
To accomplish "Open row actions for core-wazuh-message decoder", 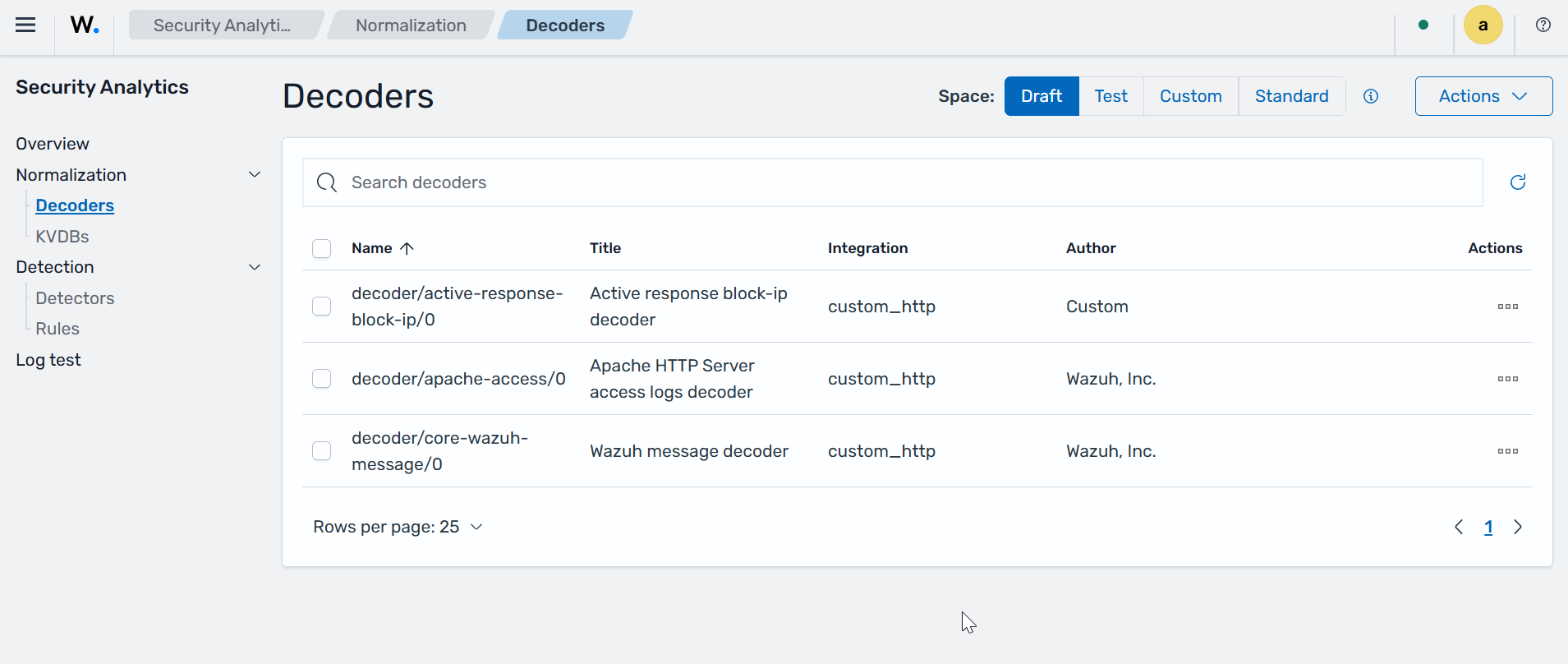I will (x=1508, y=451).
